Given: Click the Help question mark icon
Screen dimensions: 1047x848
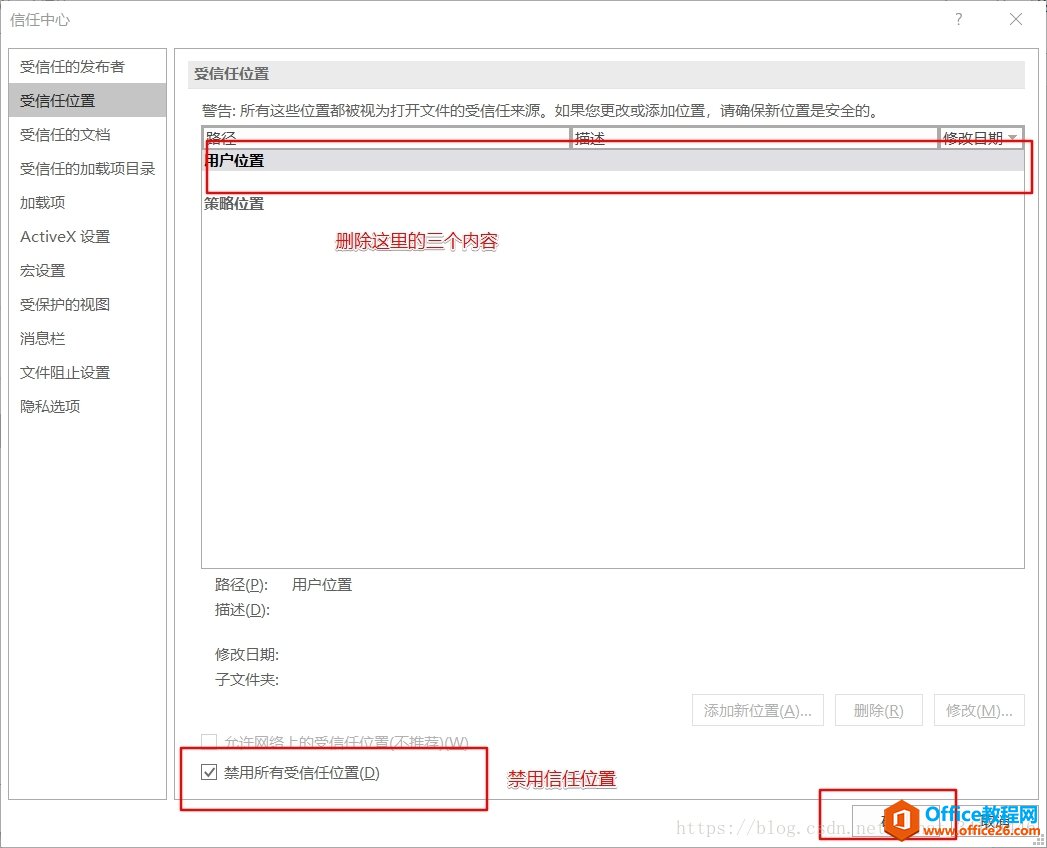Looking at the screenshot, I should [958, 19].
